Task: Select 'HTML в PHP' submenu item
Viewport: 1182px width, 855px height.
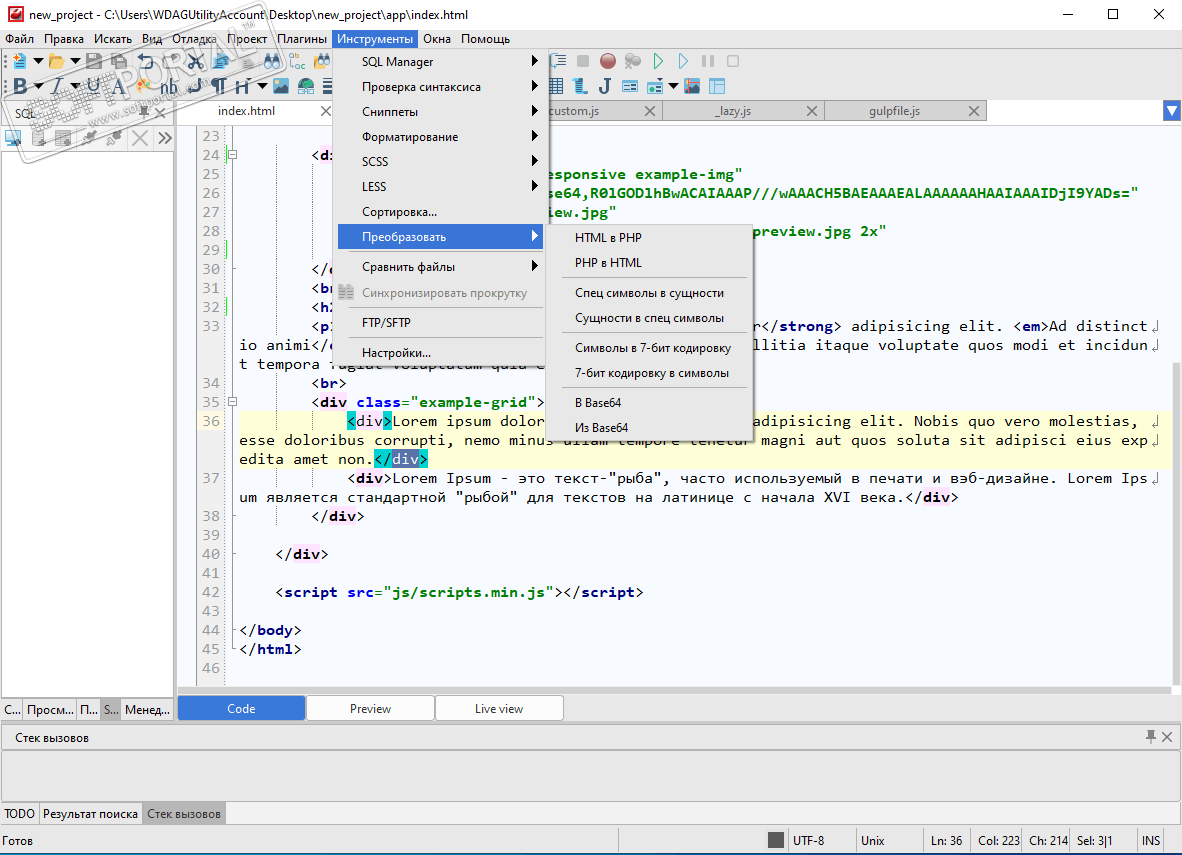Action: [608, 238]
